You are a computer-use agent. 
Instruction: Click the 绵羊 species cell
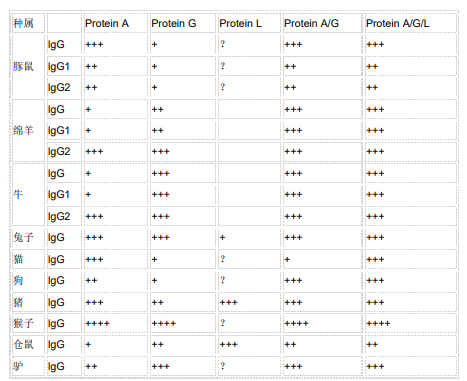pyautogui.click(x=28, y=130)
